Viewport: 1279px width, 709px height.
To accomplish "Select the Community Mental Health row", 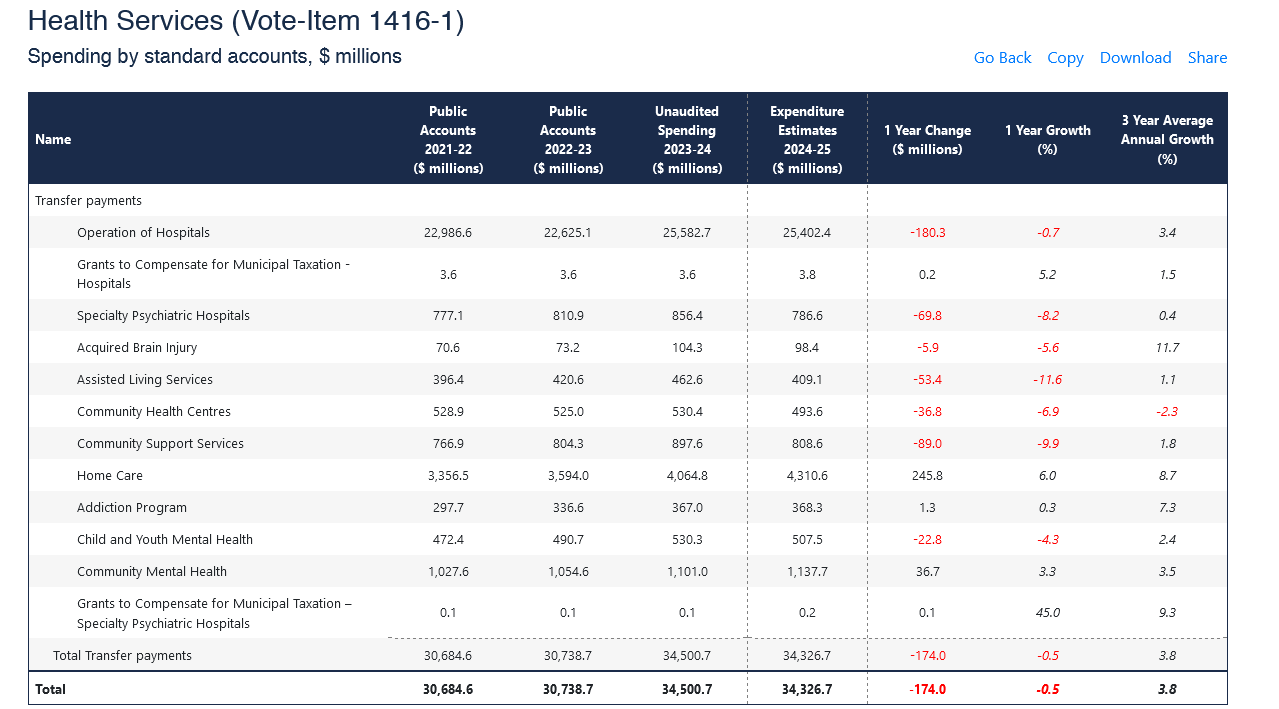I will click(152, 571).
